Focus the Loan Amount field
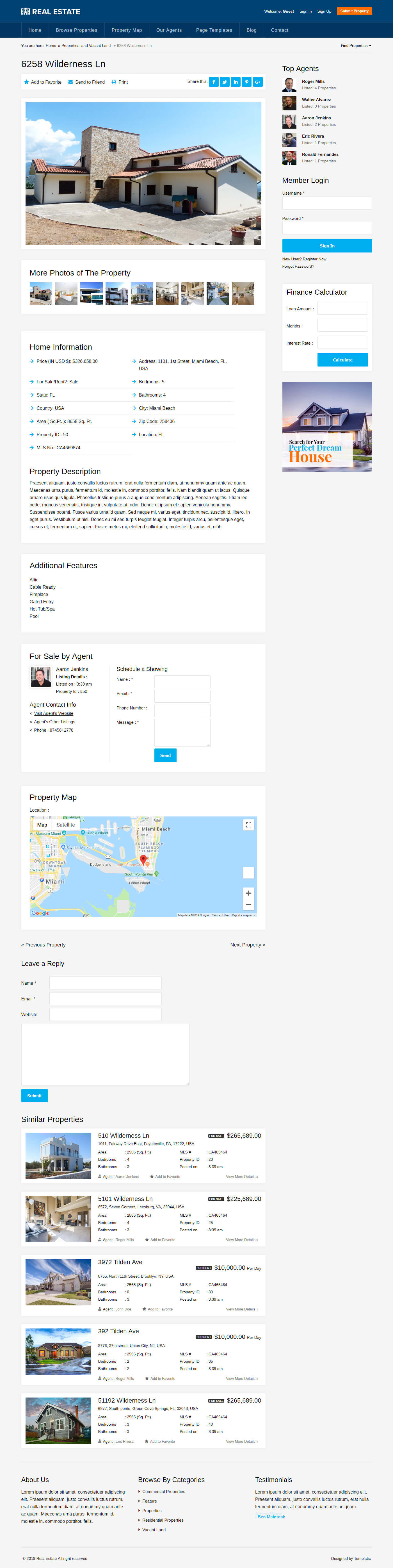The image size is (393, 1568). [342, 309]
